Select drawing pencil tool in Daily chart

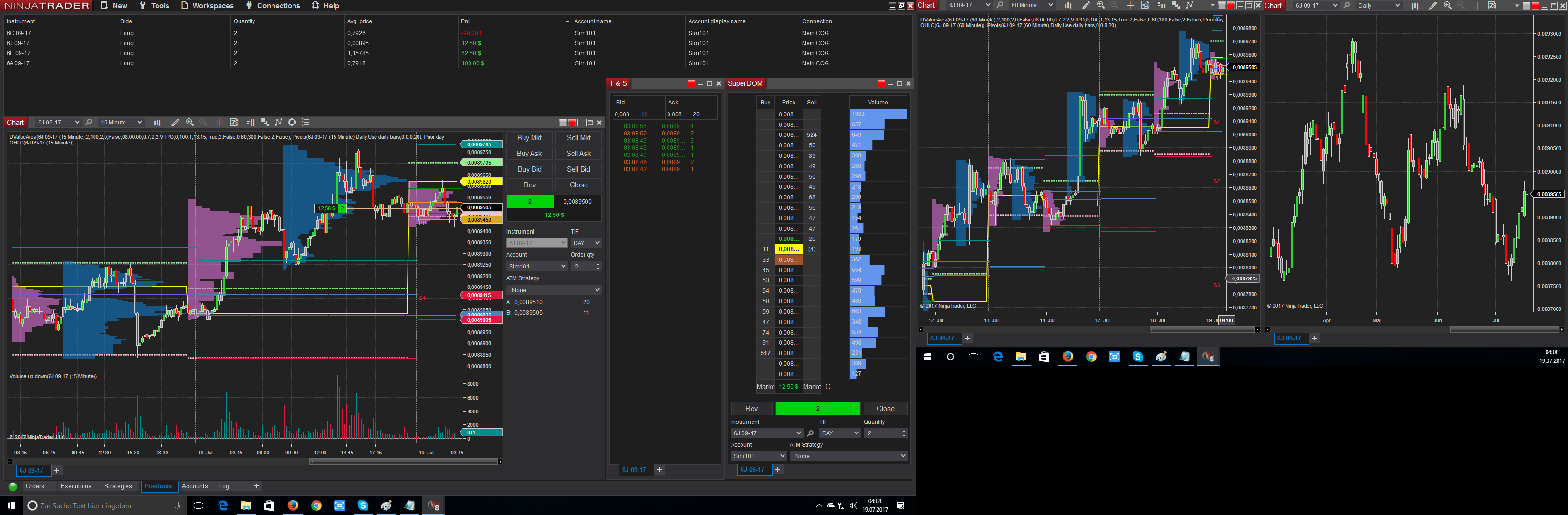click(x=1433, y=5)
